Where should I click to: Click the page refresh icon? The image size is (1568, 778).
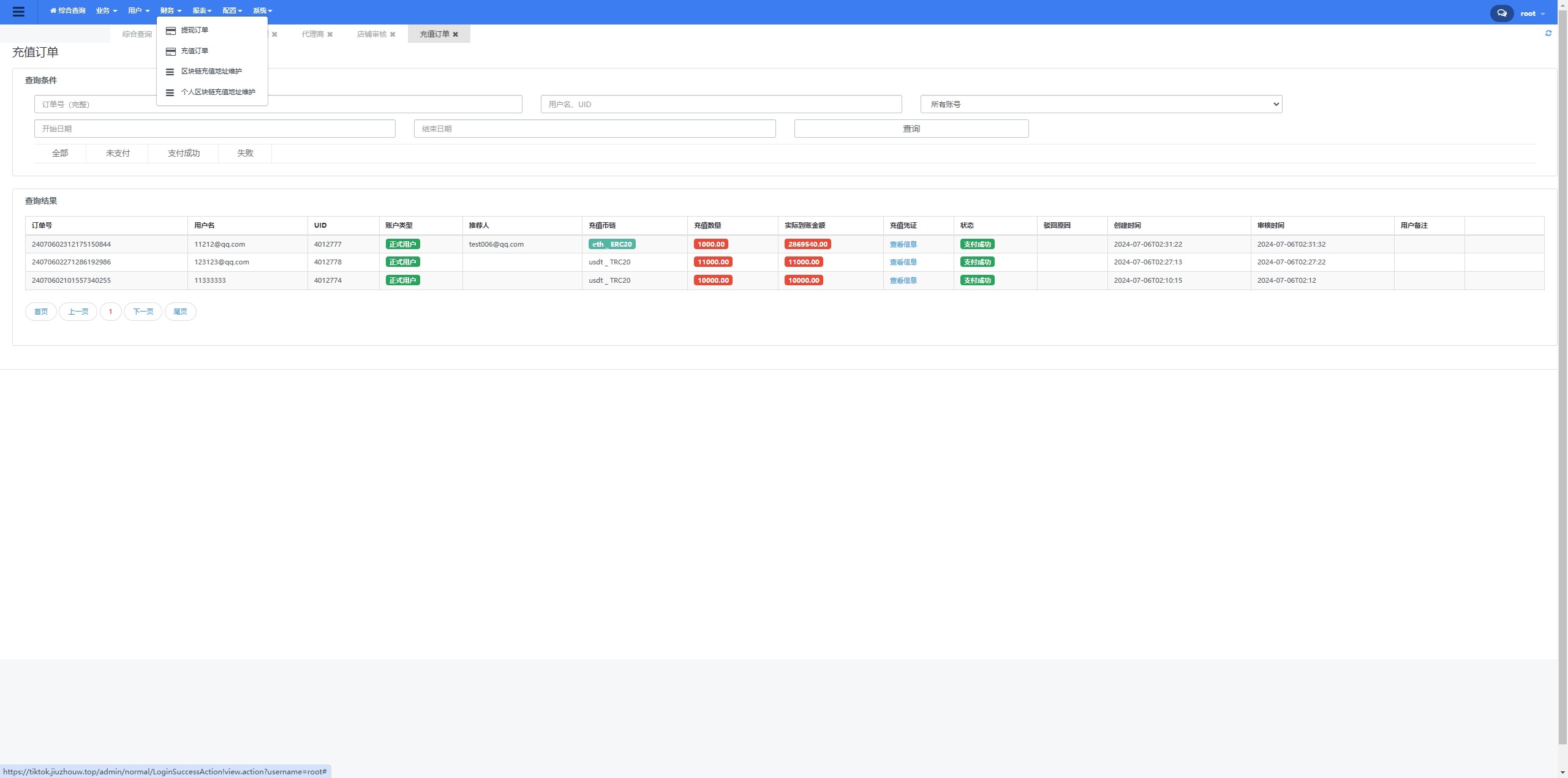pyautogui.click(x=1548, y=33)
